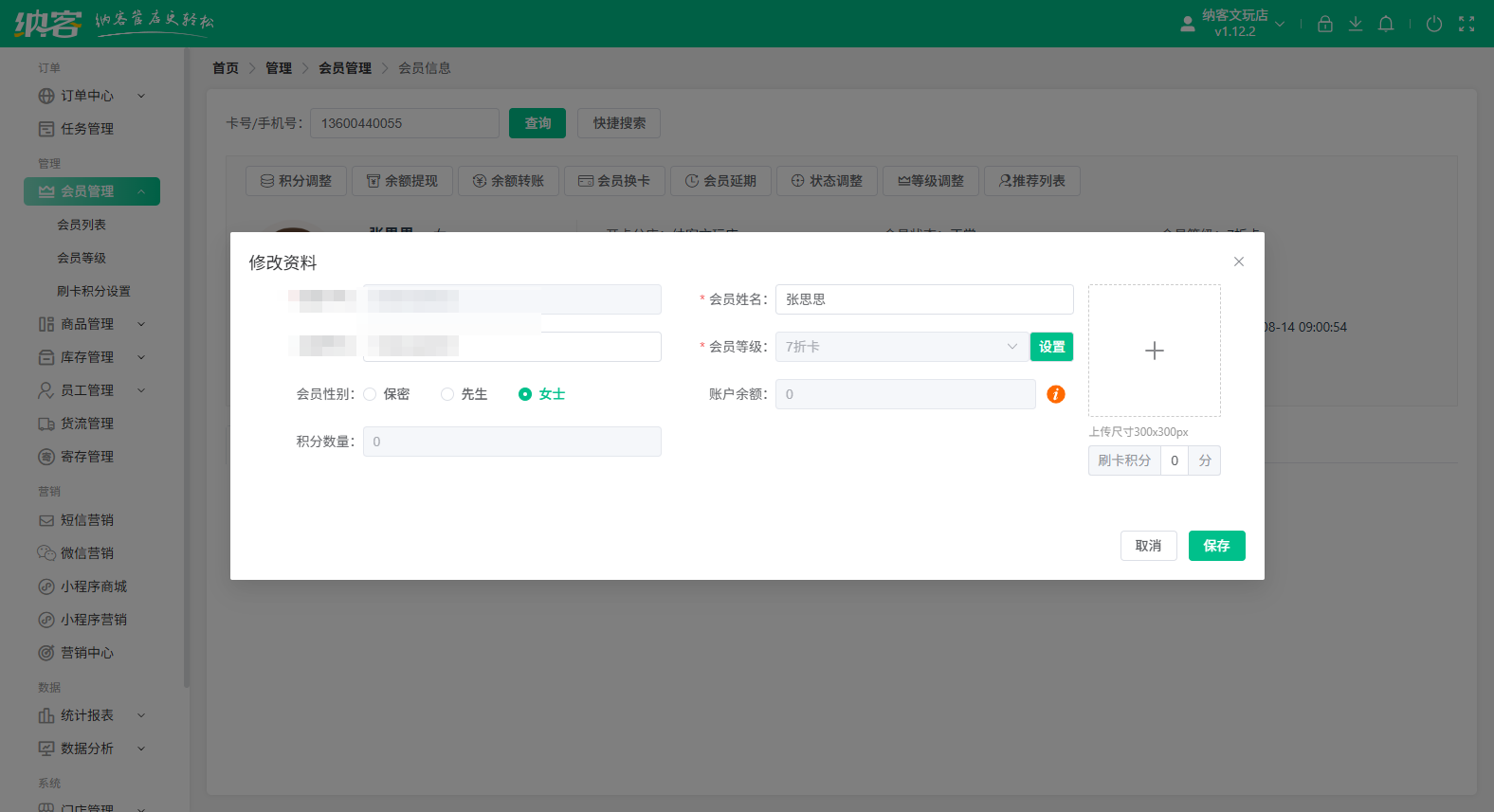Click the orange account balance info icon
This screenshot has height=812, width=1494.
1056,394
